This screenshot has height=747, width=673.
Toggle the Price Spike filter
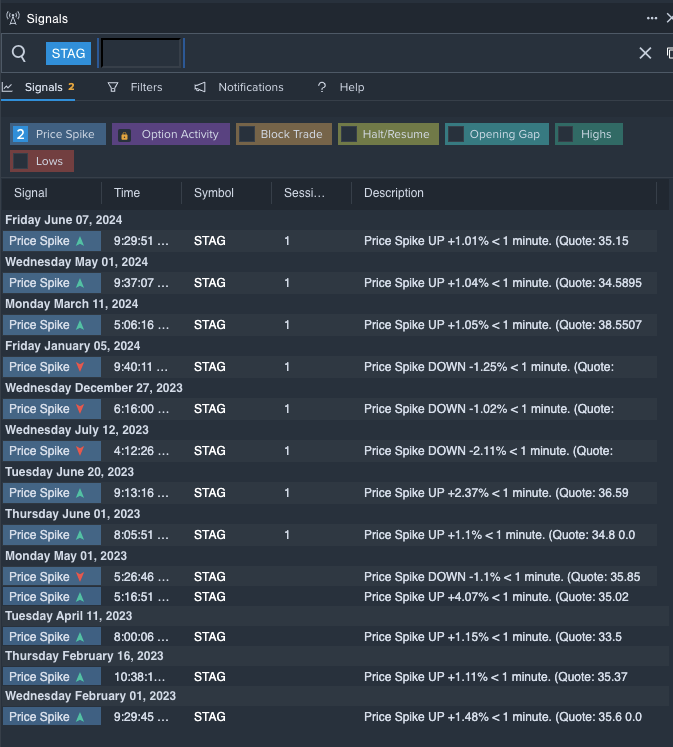pos(57,134)
